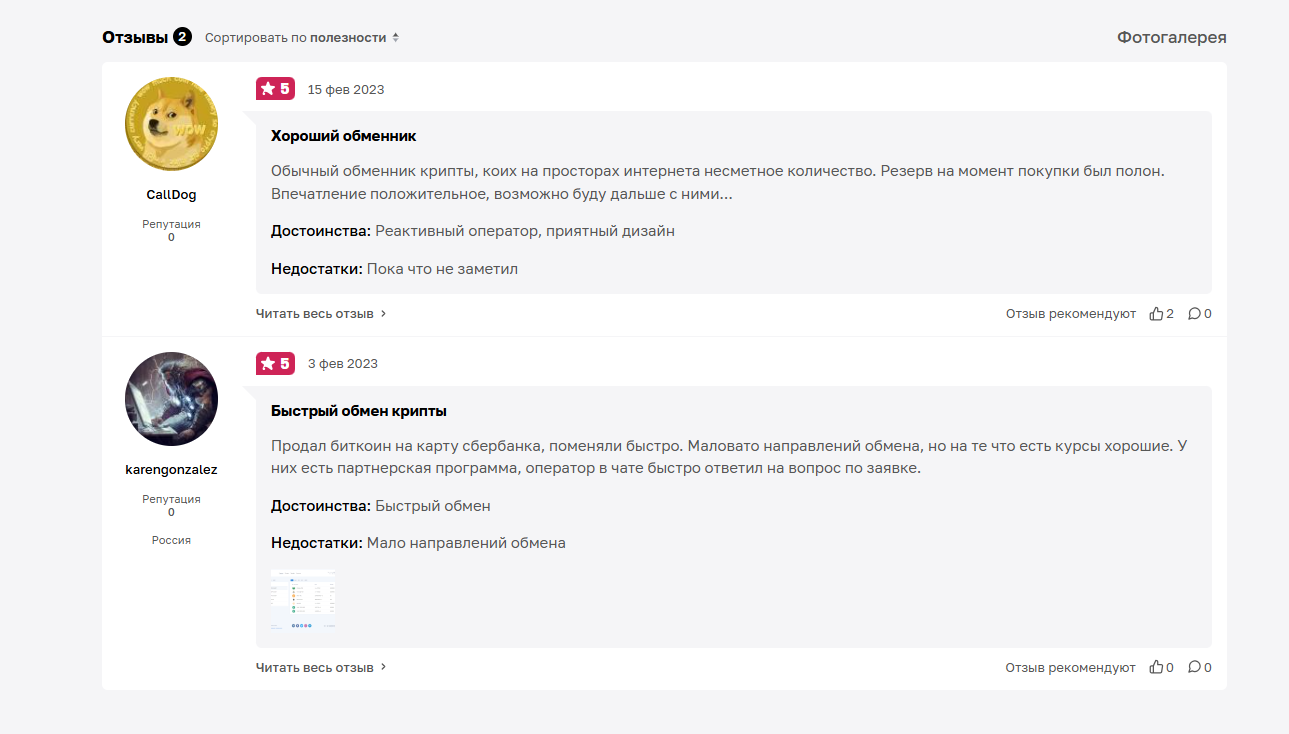
Task: Click the reviews count badge showing 2
Action: click(x=181, y=37)
